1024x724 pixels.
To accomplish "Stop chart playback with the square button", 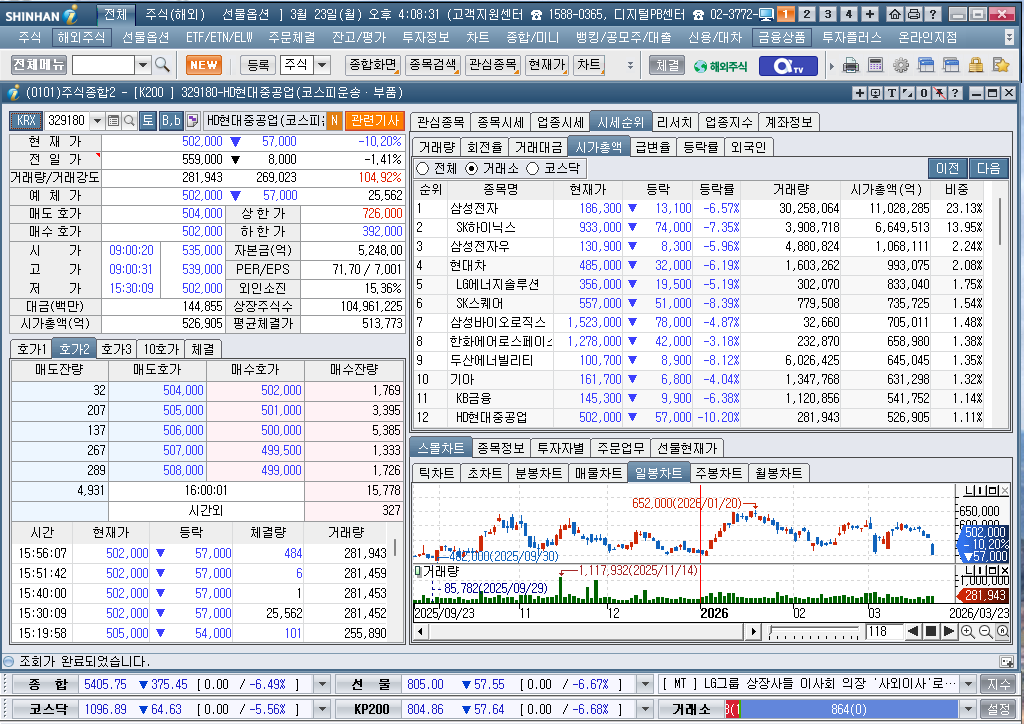I will pos(931,631).
